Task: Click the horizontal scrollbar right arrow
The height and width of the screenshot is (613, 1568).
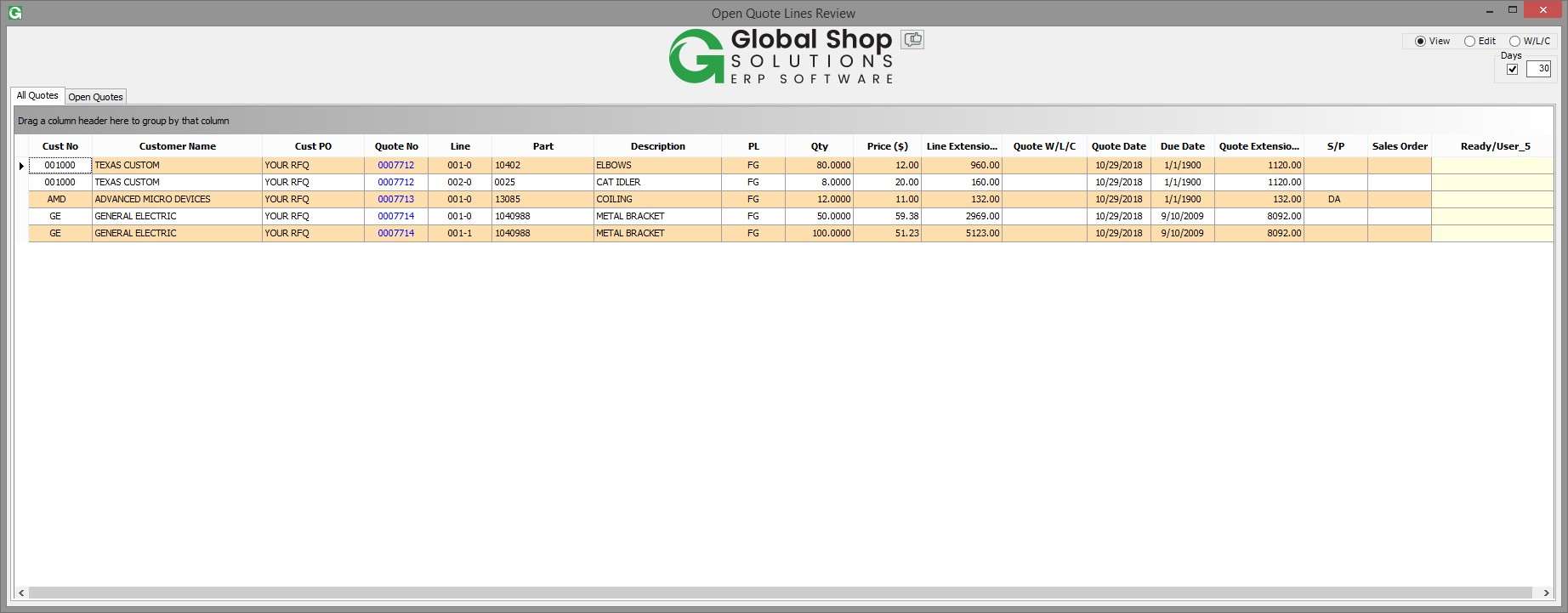Action: (1547, 593)
